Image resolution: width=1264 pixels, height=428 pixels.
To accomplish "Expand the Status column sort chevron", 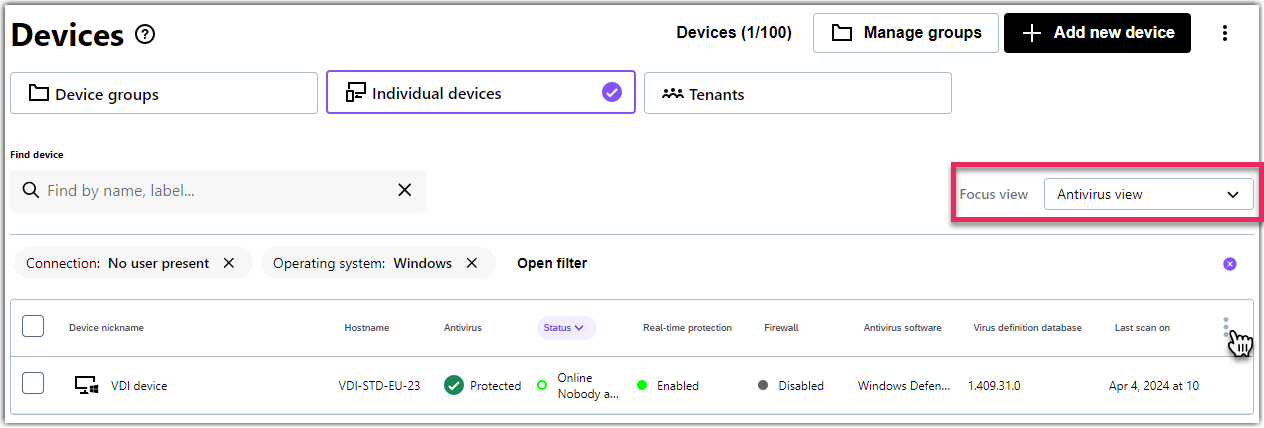I will [x=578, y=328].
